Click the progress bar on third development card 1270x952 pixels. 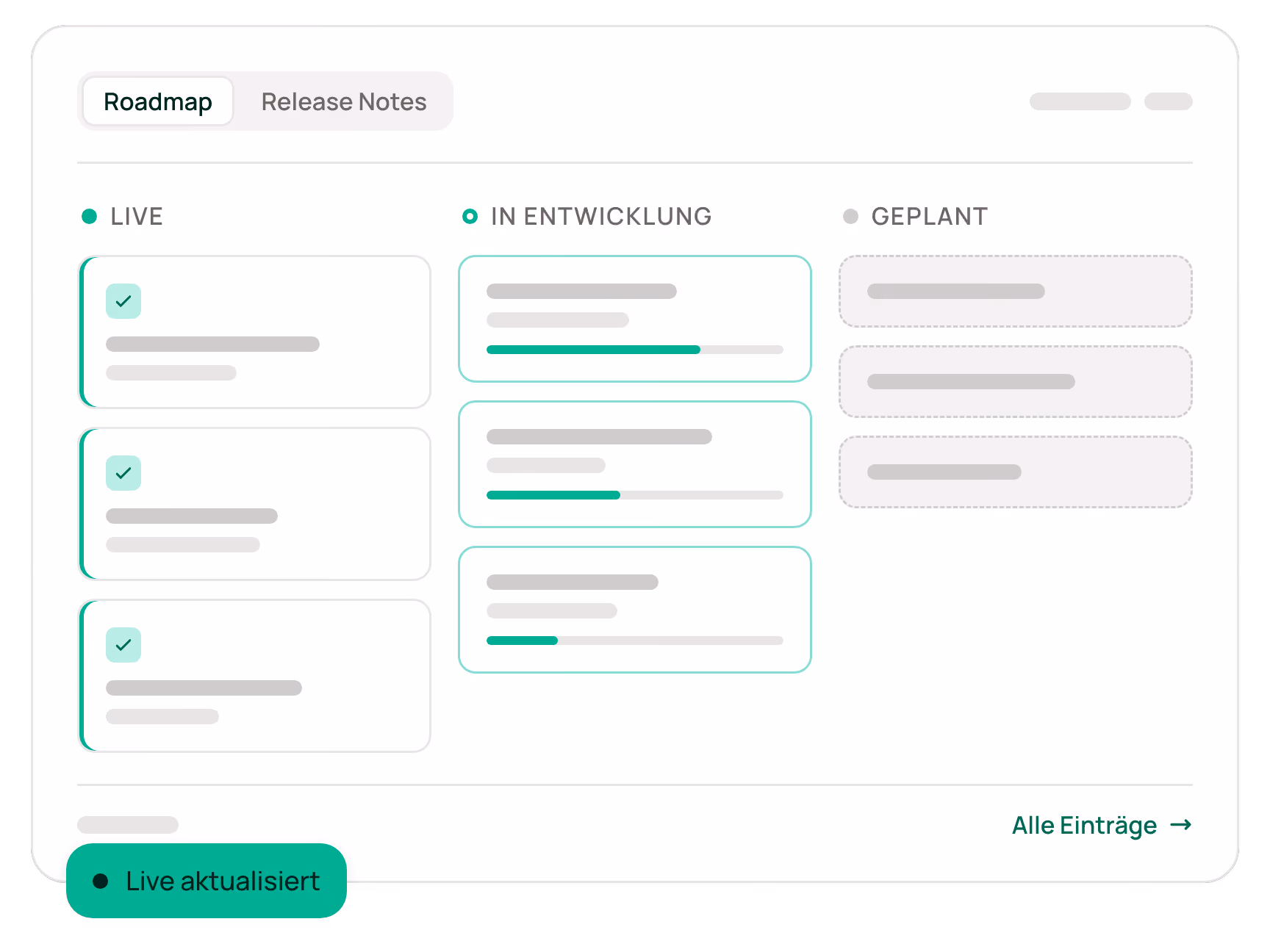(635, 641)
